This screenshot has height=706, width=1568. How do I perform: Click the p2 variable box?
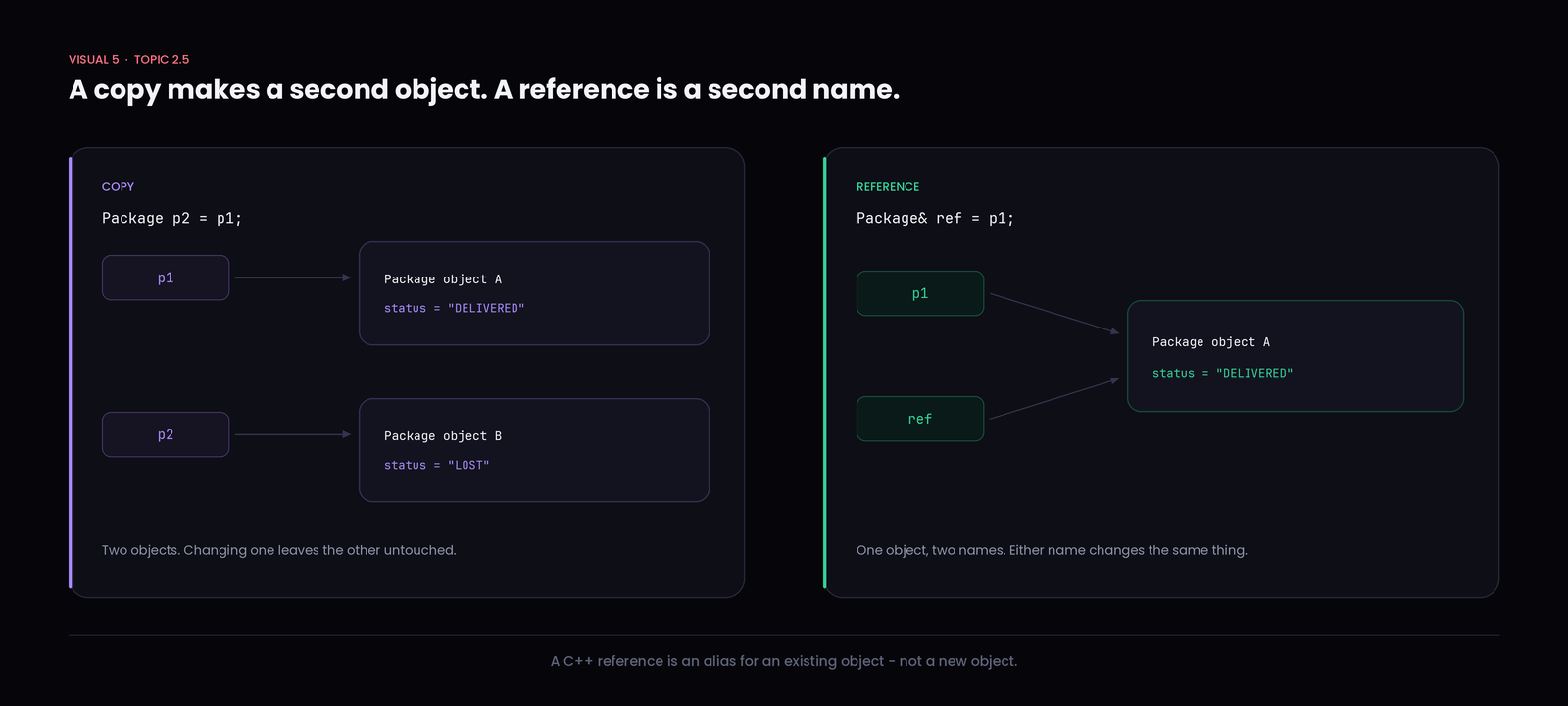click(166, 434)
